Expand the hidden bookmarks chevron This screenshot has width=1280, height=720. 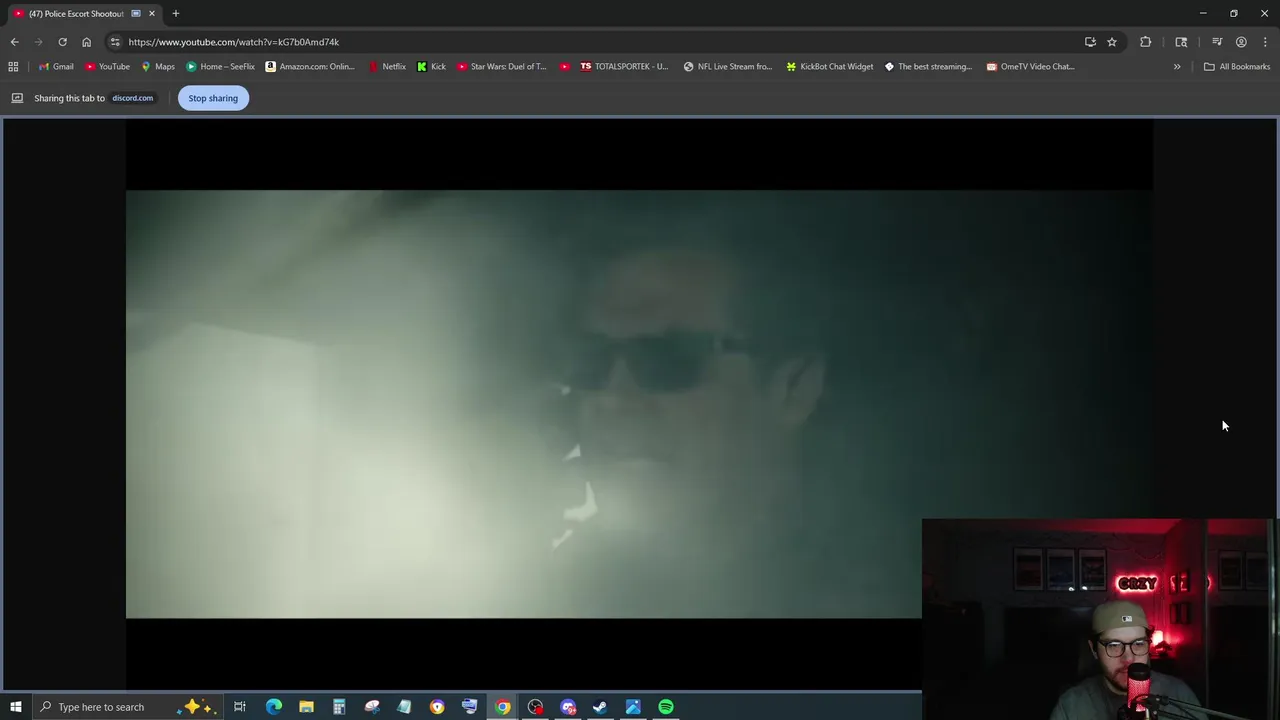[1177, 67]
